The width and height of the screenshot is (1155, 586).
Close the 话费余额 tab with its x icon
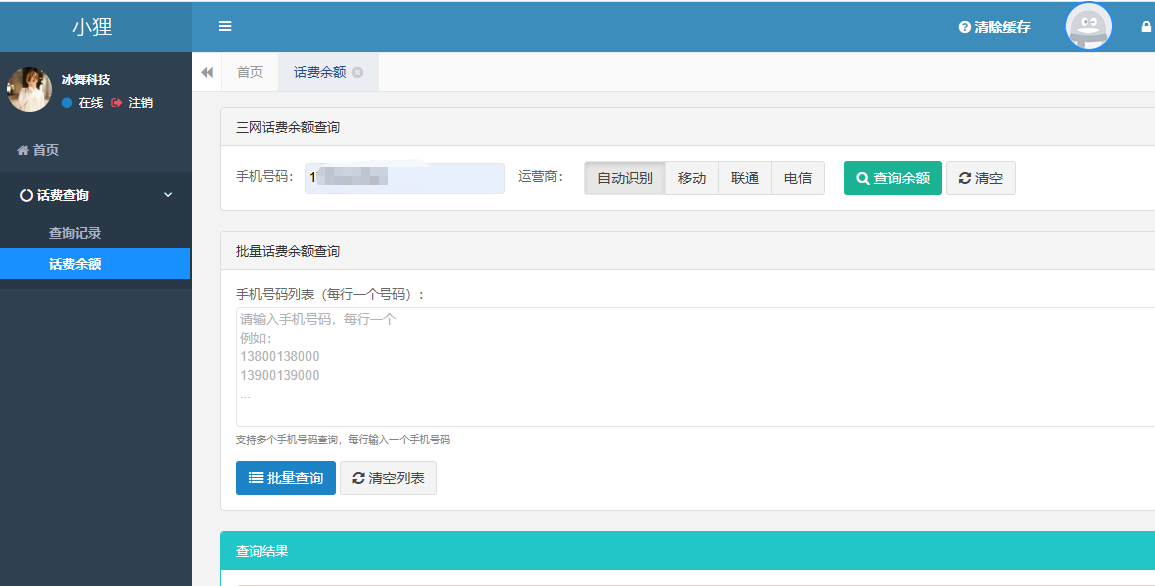358,72
